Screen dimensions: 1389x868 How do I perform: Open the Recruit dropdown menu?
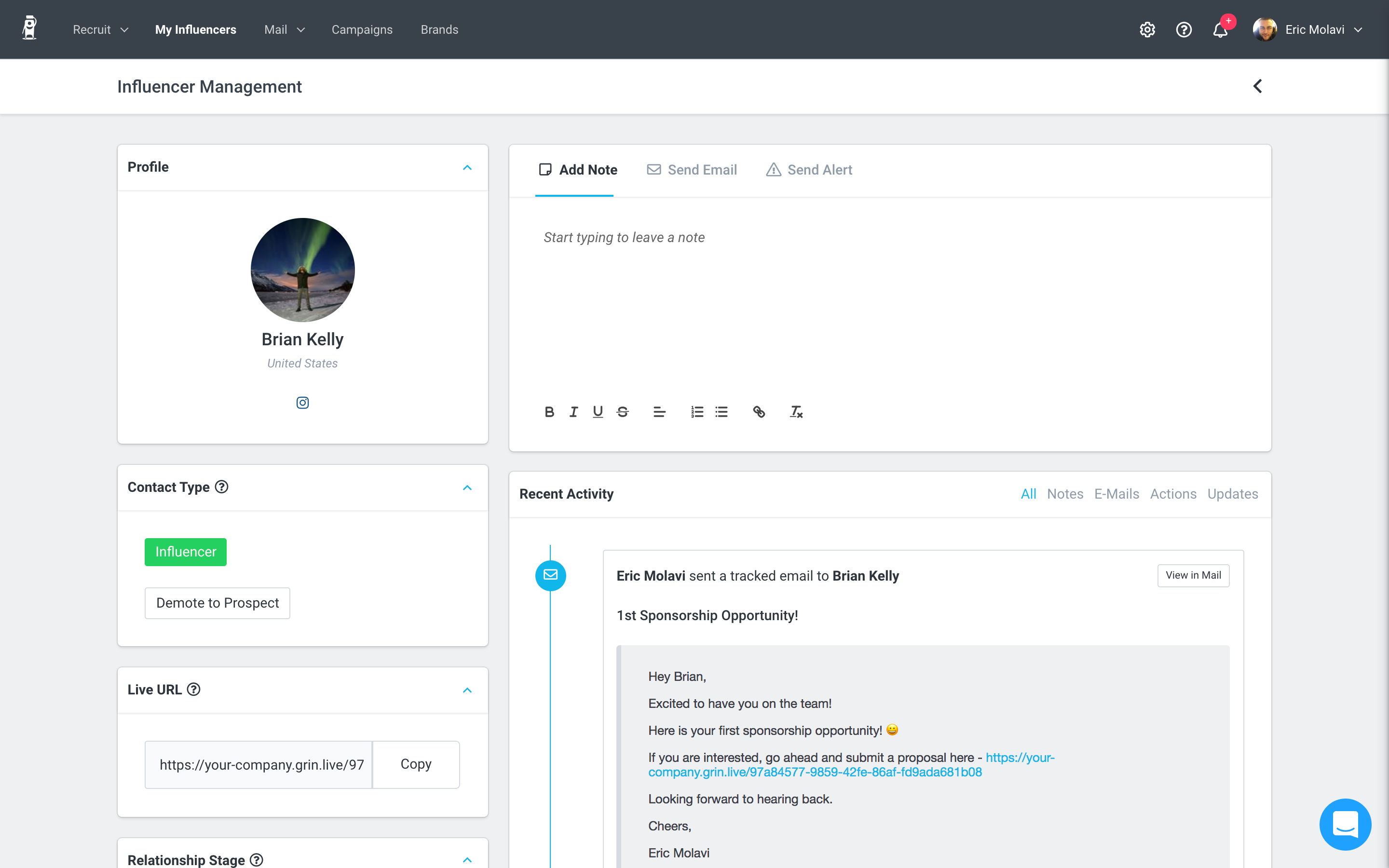pos(100,30)
